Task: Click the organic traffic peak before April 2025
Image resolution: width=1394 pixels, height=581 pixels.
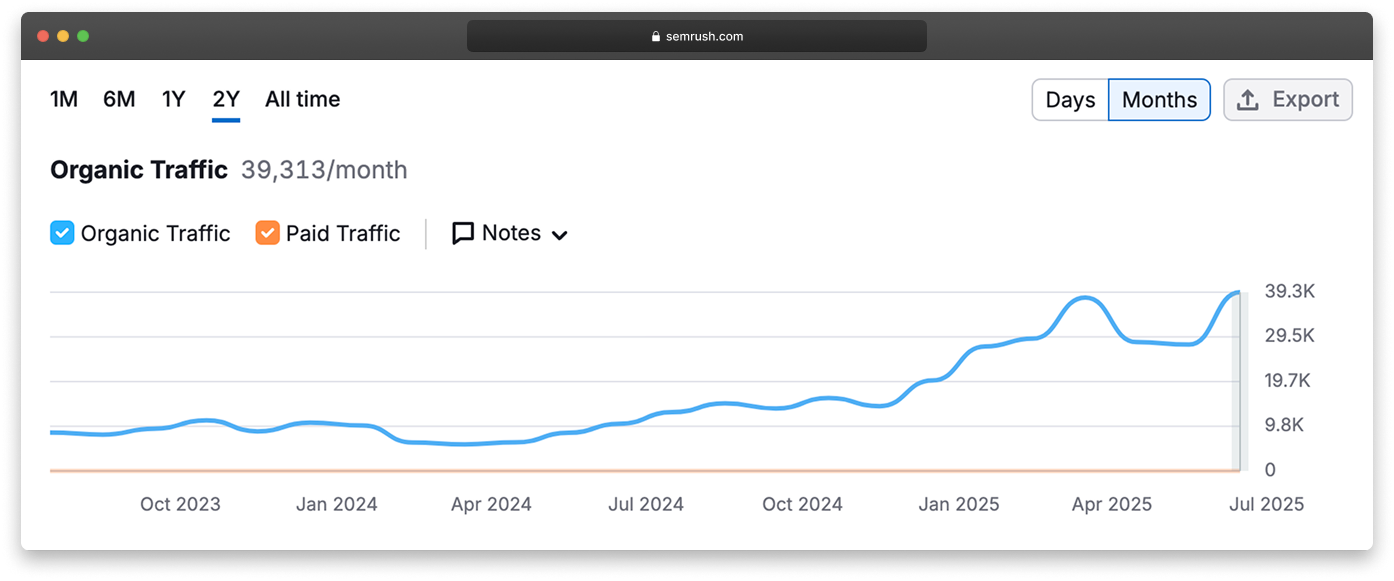Action: click(x=1084, y=298)
